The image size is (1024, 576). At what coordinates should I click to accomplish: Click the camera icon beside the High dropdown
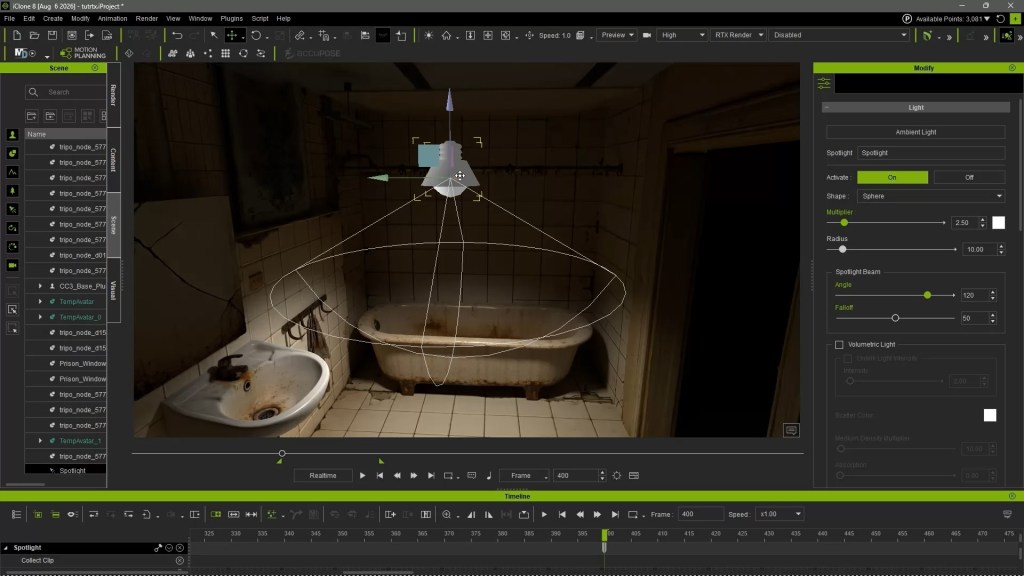pyautogui.click(x=647, y=35)
